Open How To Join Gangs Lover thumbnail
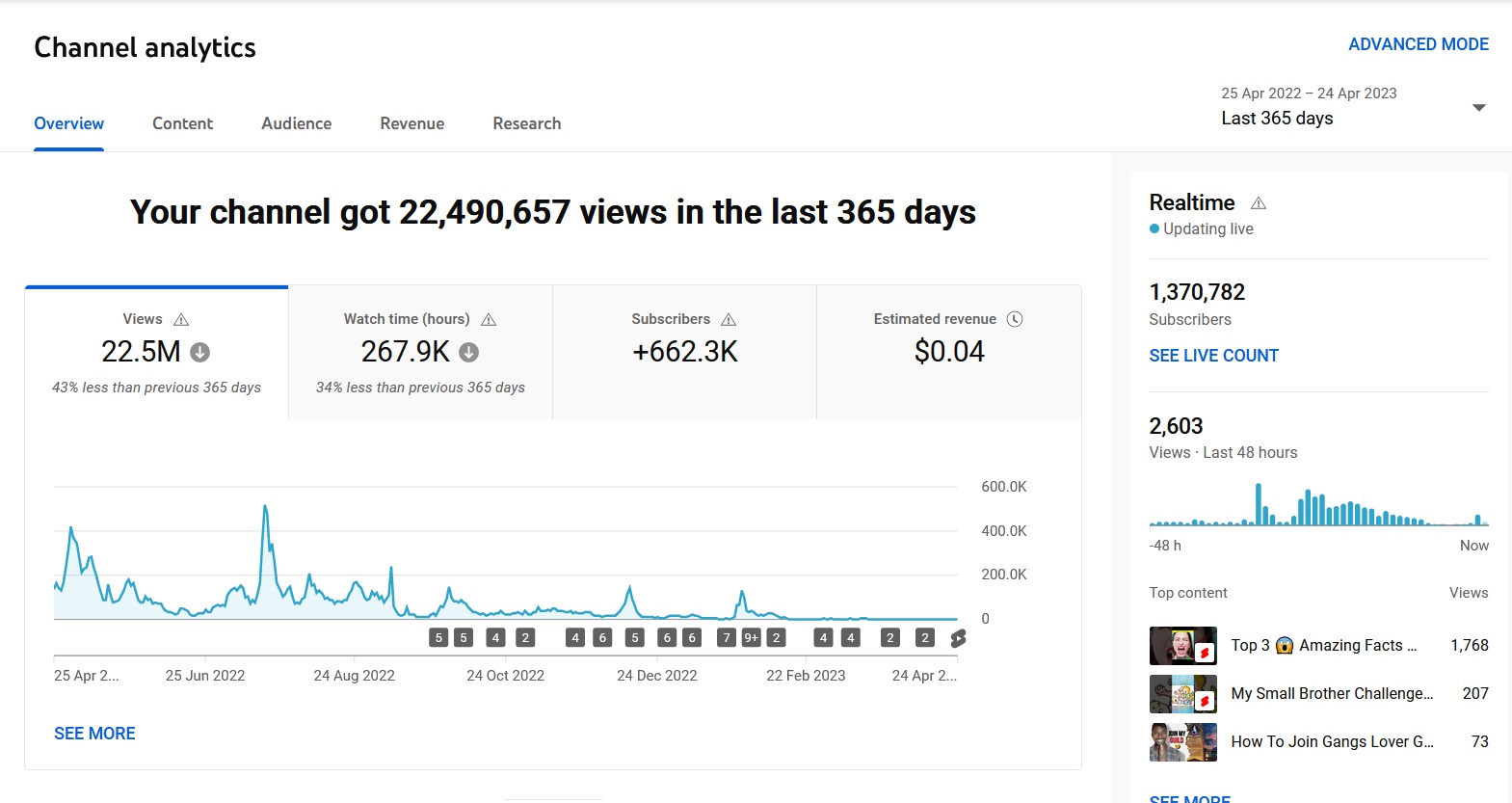Viewport: 1512px width, 803px height. 1183,742
